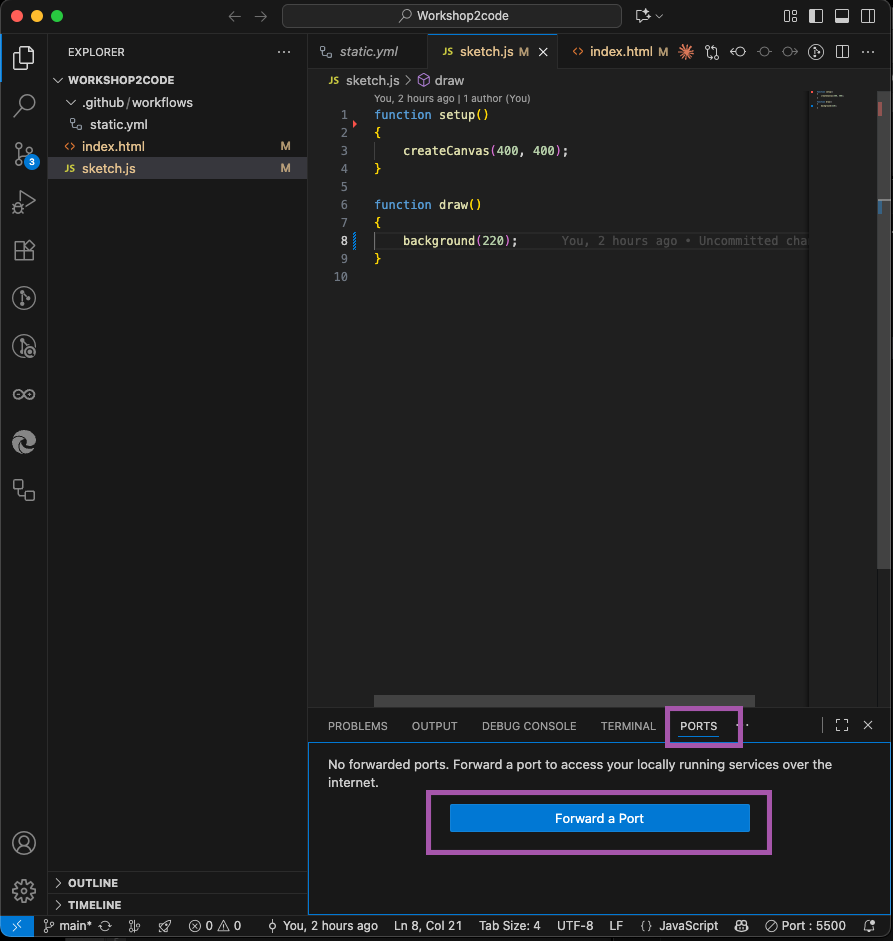
Task: Go forward in navigation history
Action: (x=260, y=16)
